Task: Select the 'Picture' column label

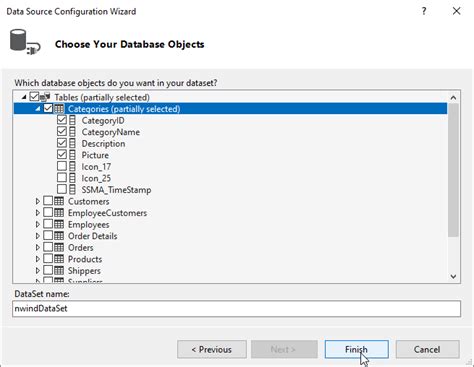Action: 95,155
